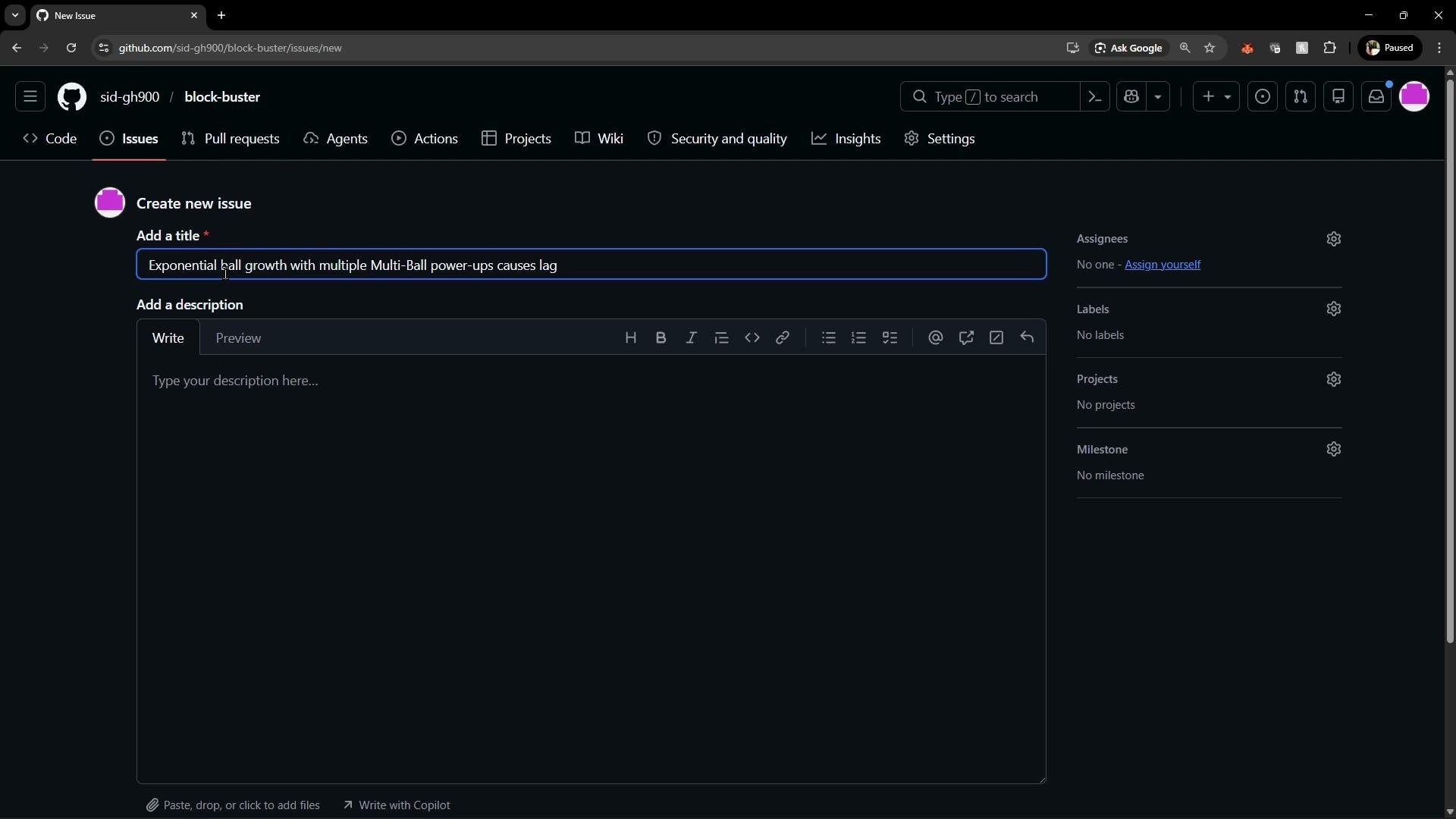Insert a task list
1456x819 pixels.
(890, 338)
